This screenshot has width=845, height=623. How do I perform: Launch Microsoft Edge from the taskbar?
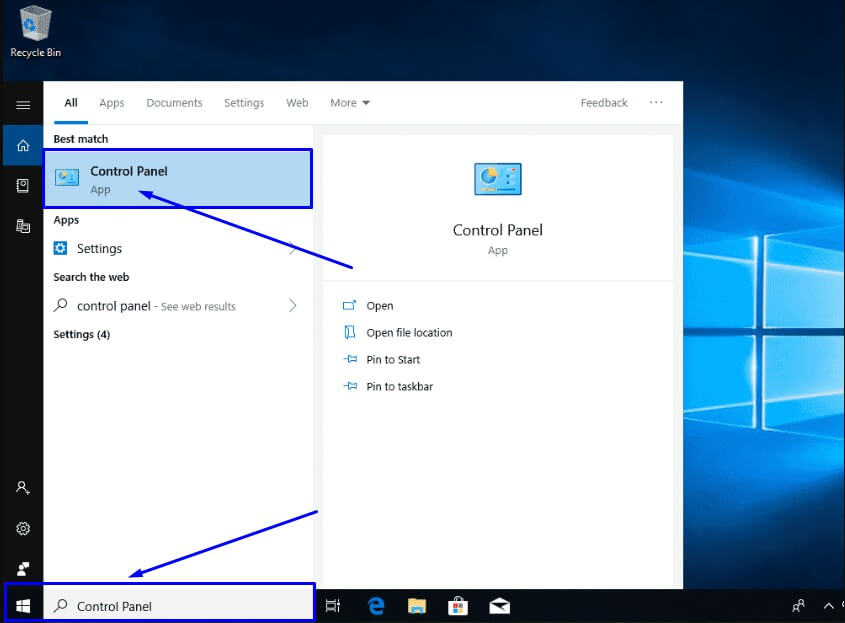376,606
